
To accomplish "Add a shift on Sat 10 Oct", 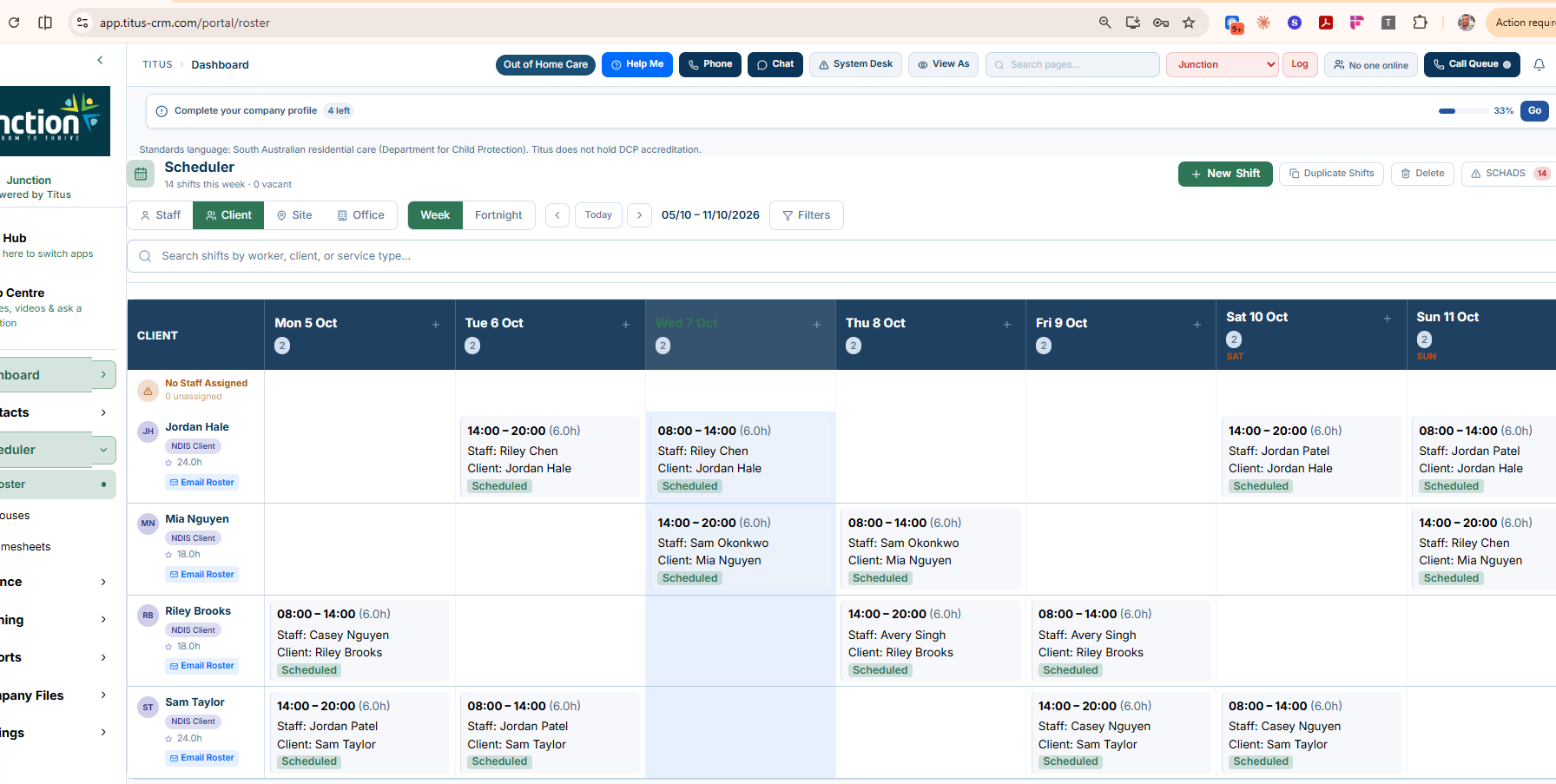I will click(1388, 319).
